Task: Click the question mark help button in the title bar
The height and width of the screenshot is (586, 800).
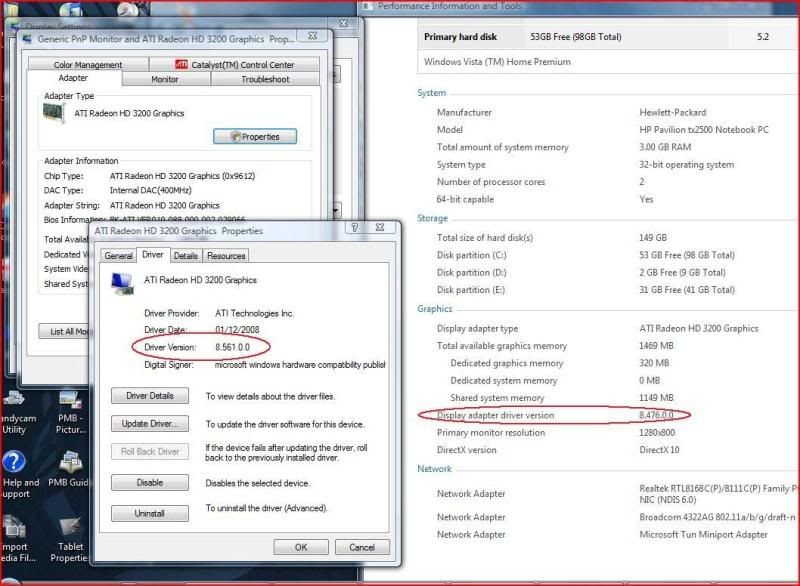Action: (354, 228)
